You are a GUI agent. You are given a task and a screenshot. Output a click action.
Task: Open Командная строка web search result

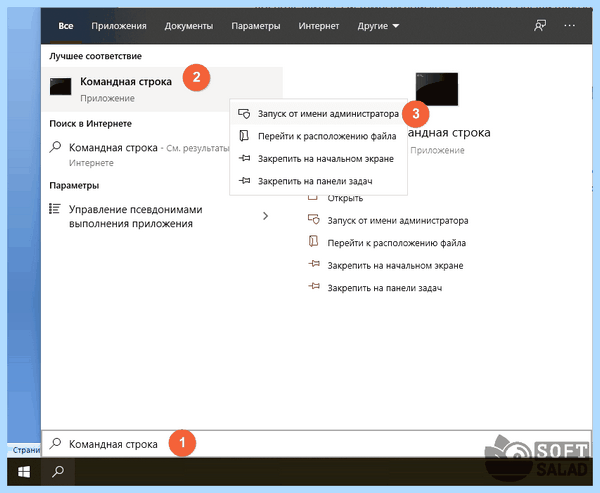point(140,154)
